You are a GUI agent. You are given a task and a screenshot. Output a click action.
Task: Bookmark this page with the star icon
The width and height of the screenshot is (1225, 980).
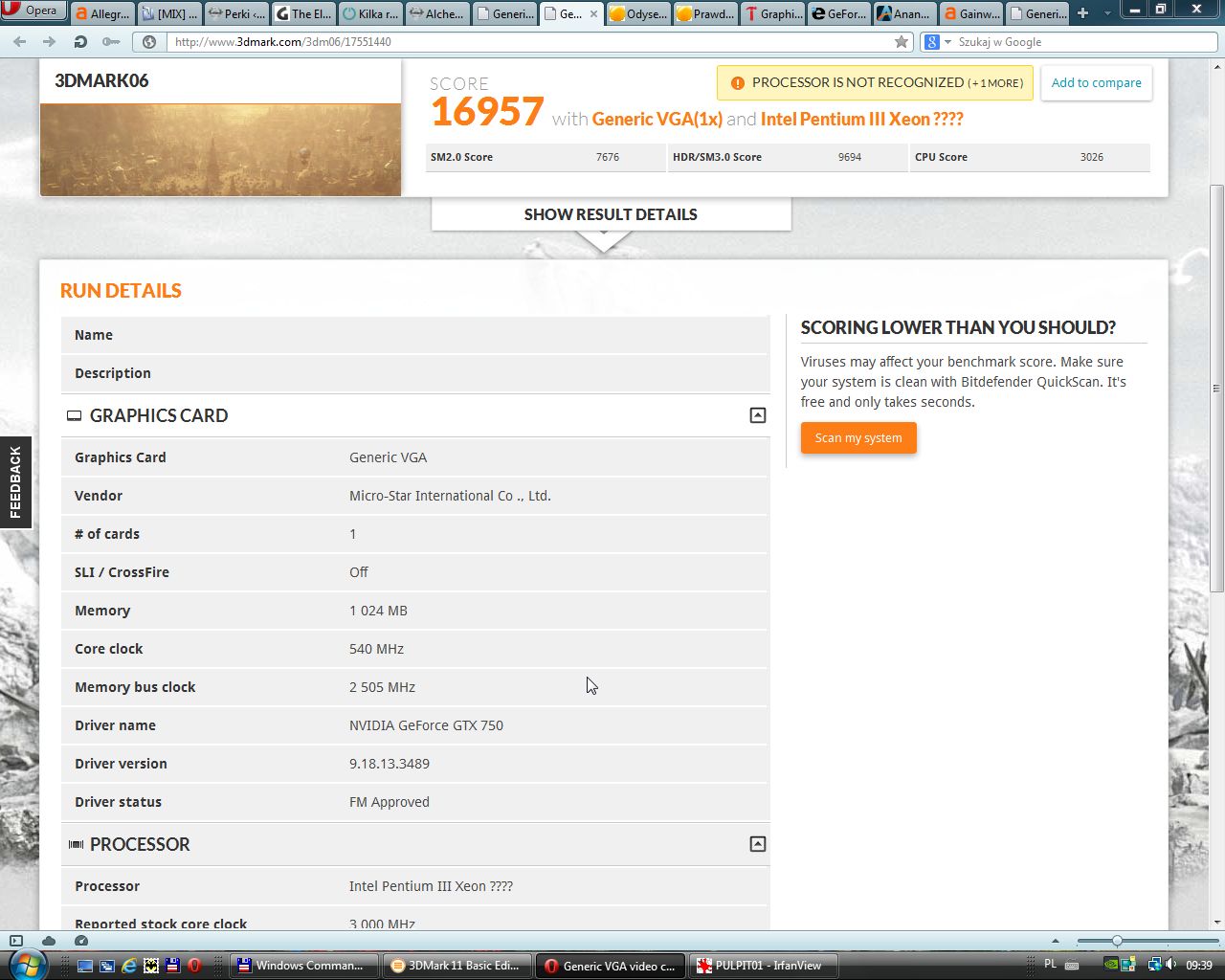[x=901, y=42]
